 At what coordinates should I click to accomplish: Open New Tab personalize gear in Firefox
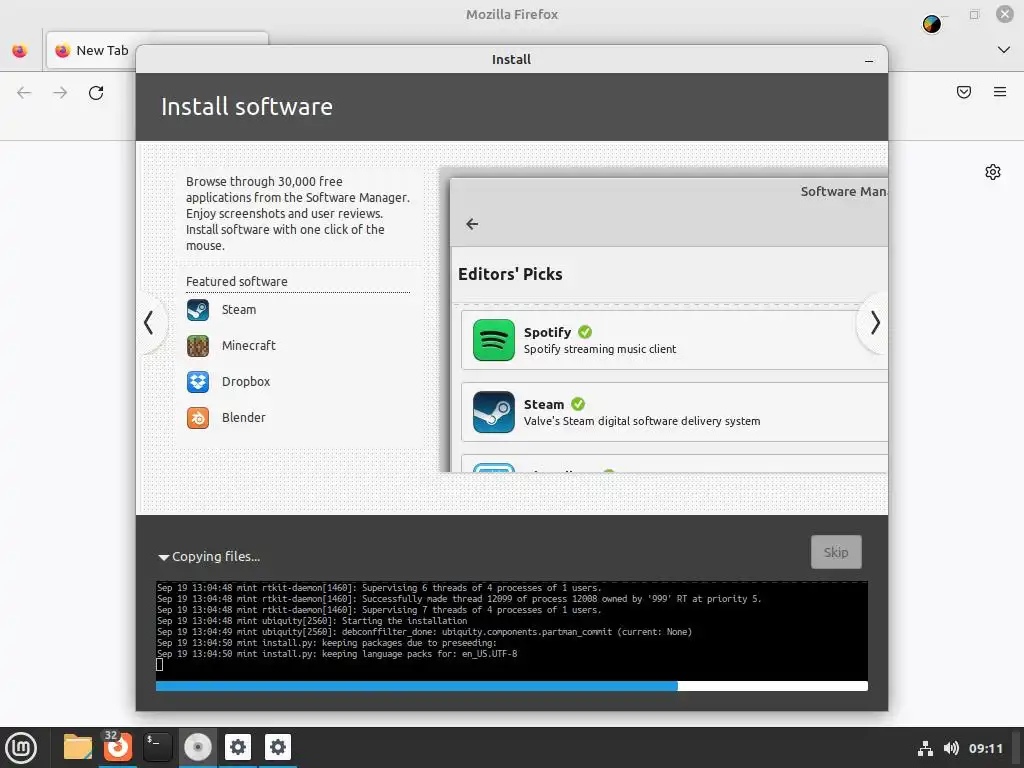coord(993,172)
